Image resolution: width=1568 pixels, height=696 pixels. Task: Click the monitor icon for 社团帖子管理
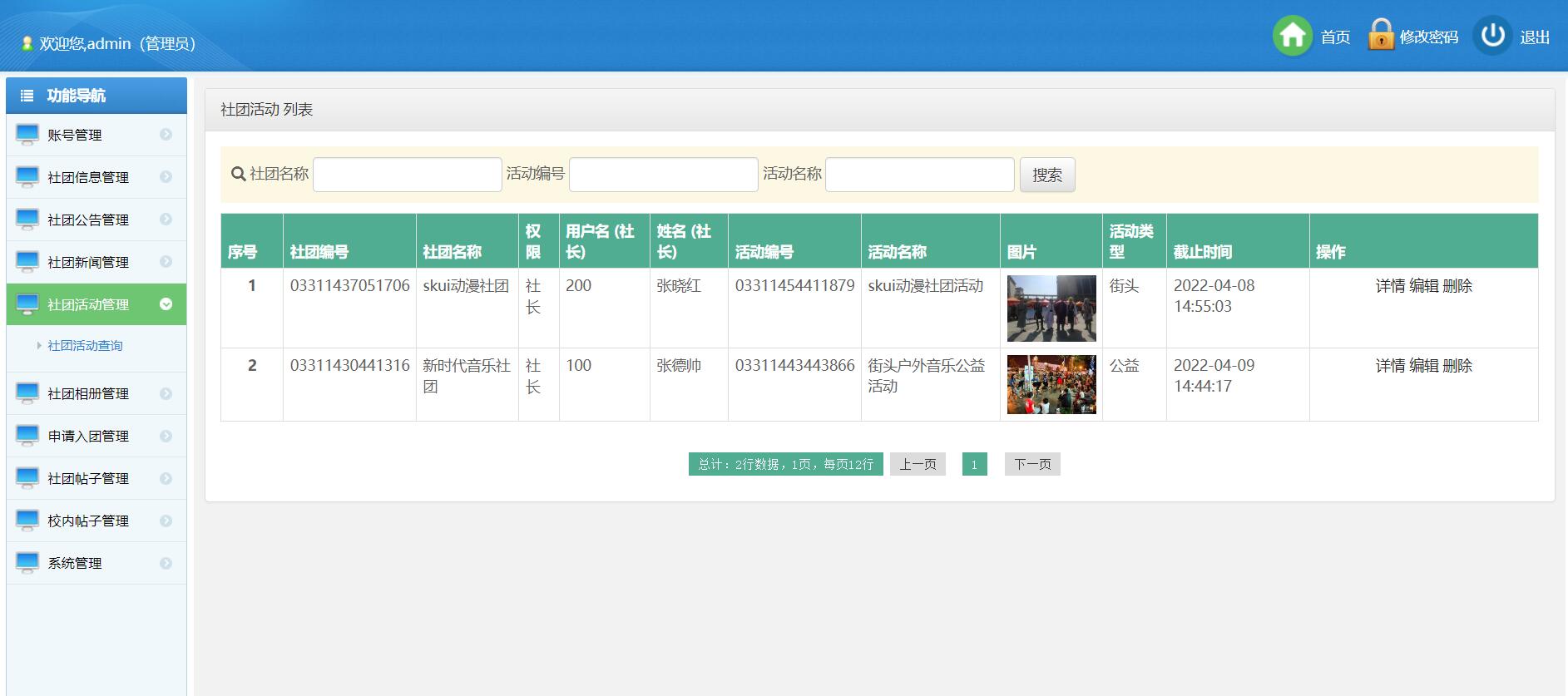[x=27, y=477]
